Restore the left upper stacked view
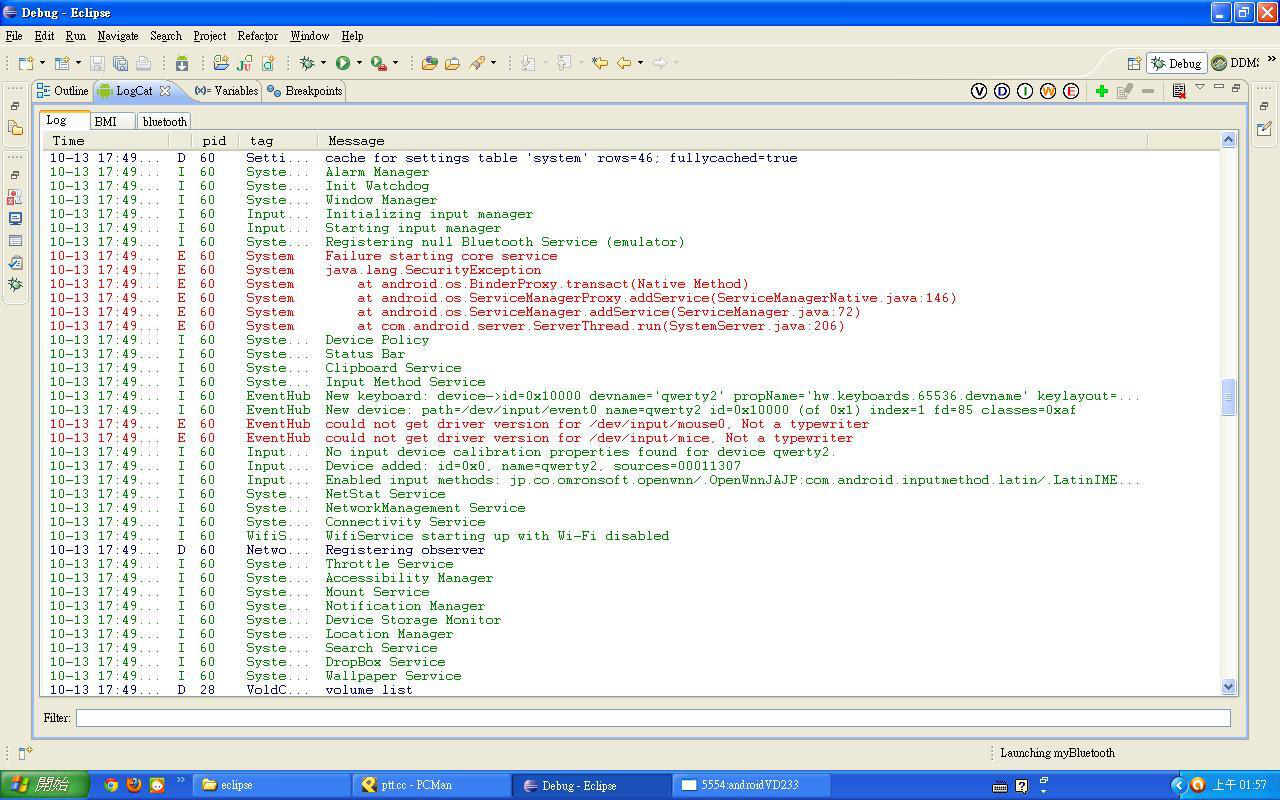This screenshot has width=1280, height=800. pos(15,106)
